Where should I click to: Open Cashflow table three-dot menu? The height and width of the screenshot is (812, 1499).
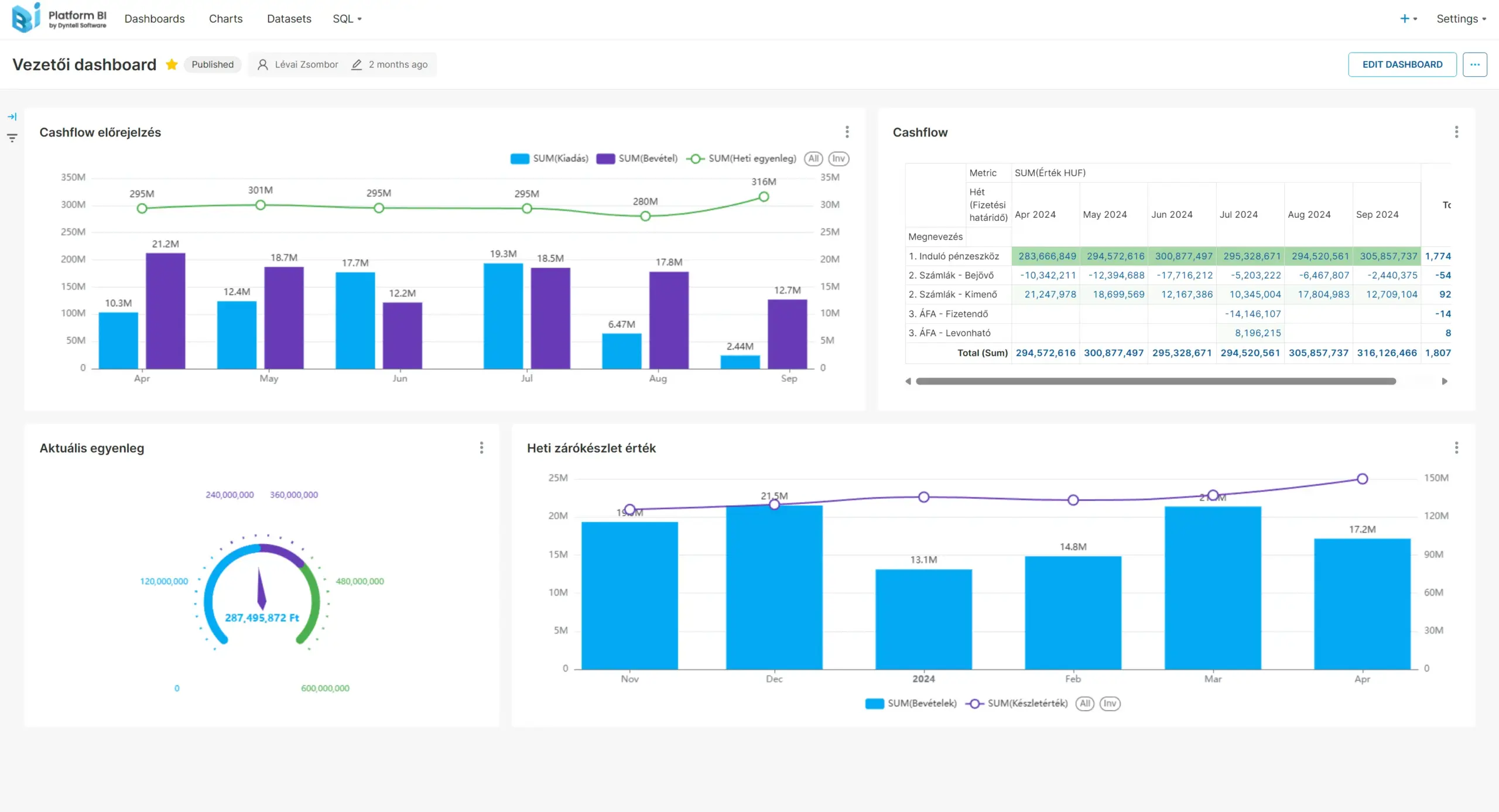(1456, 132)
